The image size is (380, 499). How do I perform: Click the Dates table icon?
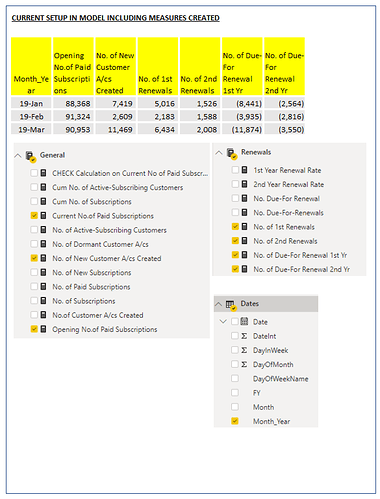[x=231, y=304]
